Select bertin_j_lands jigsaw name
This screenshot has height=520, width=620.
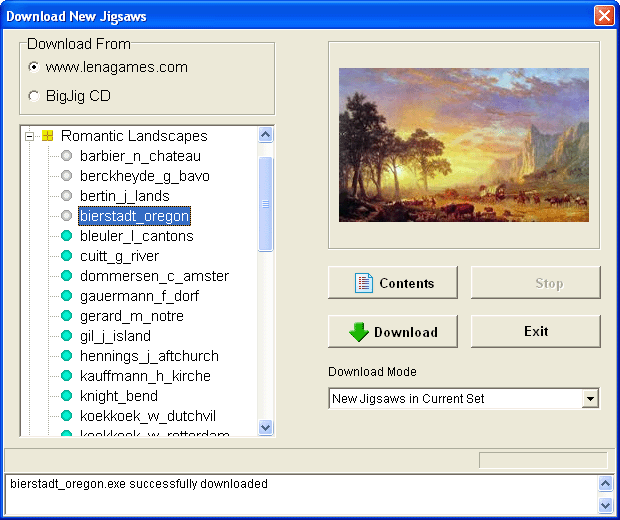coord(125,196)
